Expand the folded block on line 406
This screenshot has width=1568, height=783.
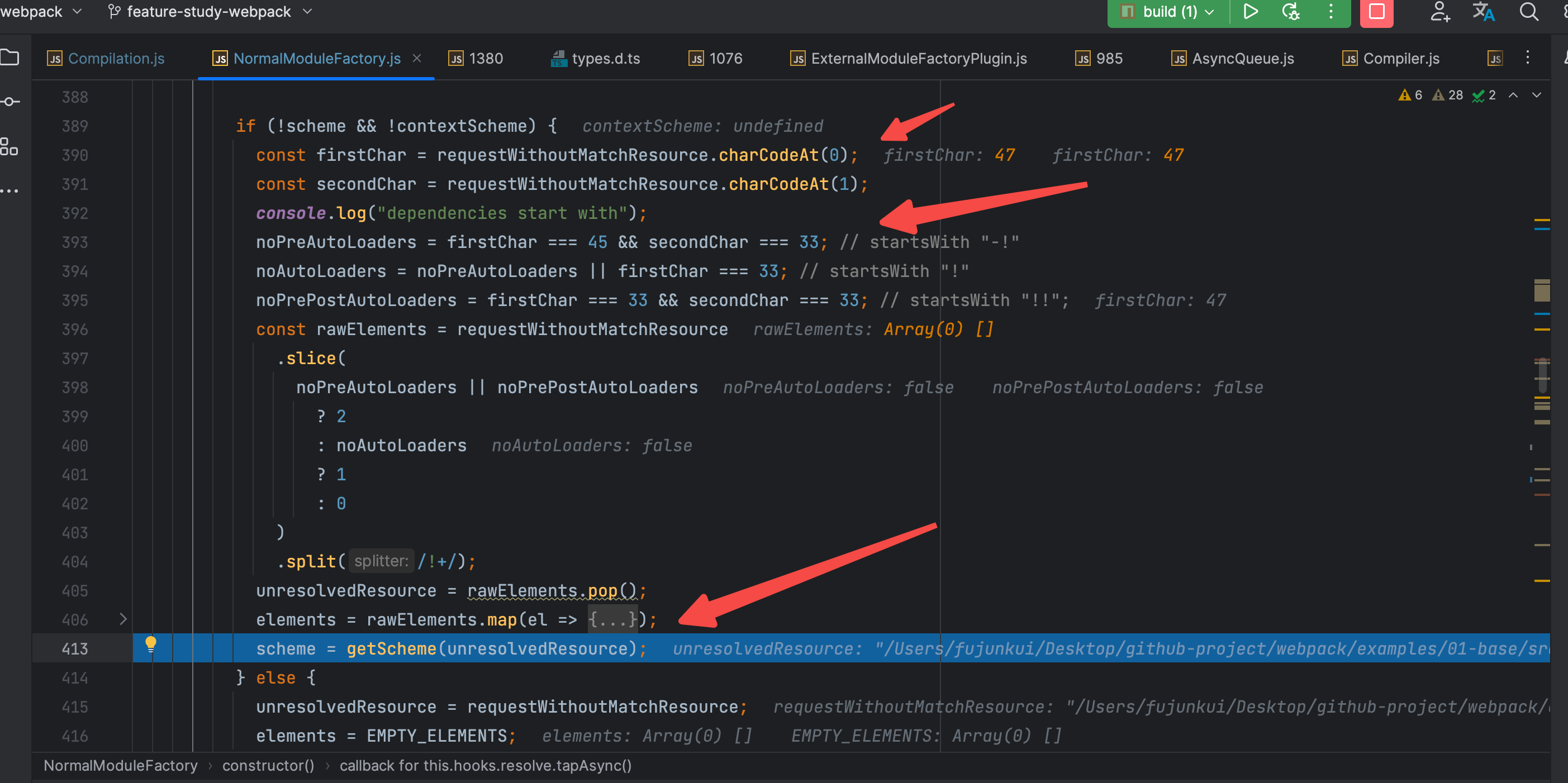123,619
